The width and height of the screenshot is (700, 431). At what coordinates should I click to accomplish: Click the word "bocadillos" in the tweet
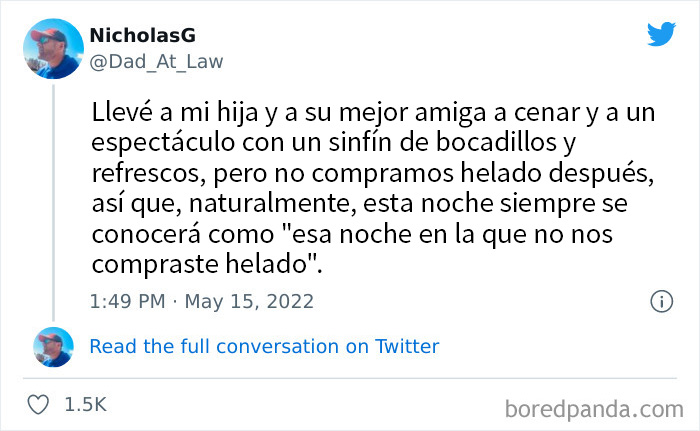(496, 142)
